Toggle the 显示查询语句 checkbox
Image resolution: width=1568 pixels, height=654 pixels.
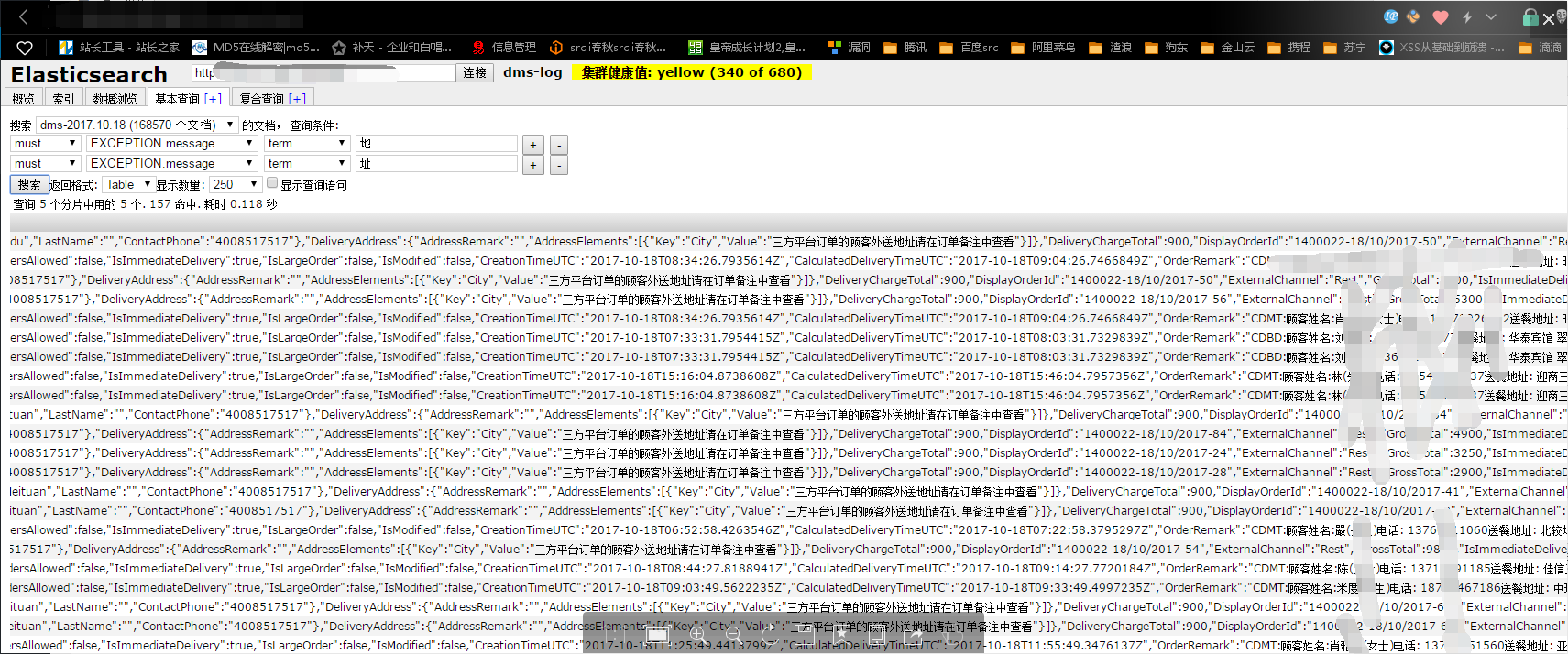tap(272, 183)
